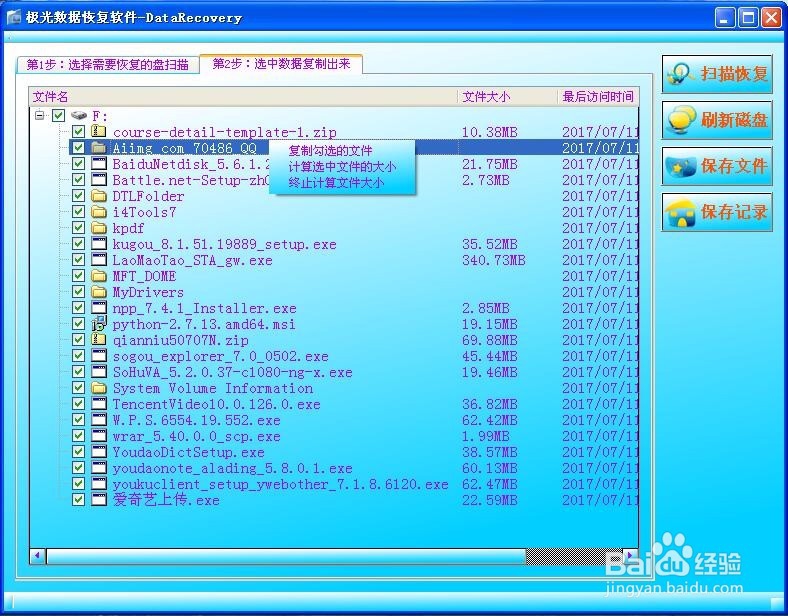
Task: Click the exe icon beside 爱奇艺上传.exe
Action: [99, 499]
